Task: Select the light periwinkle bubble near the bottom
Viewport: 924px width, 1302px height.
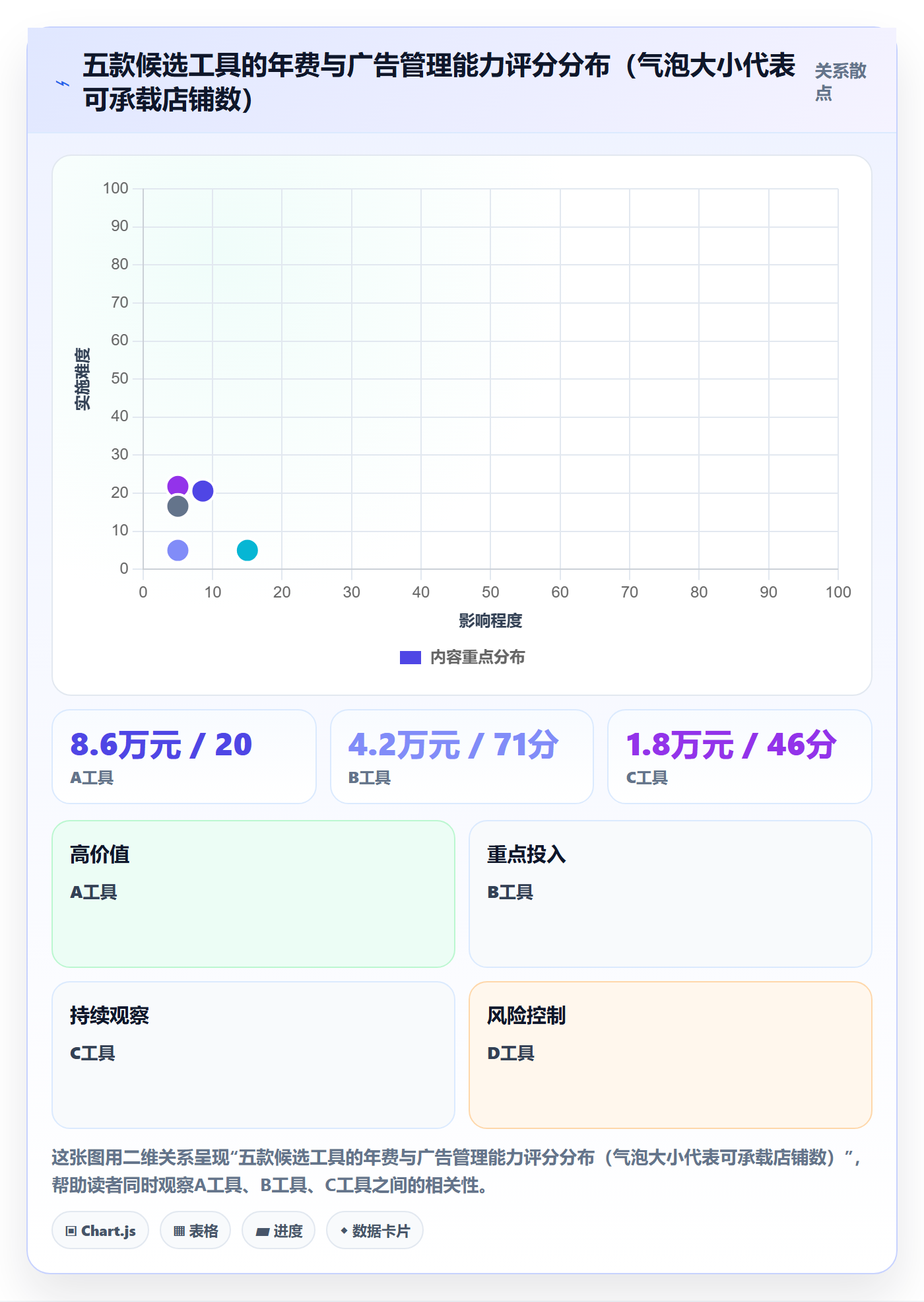Action: 178,550
